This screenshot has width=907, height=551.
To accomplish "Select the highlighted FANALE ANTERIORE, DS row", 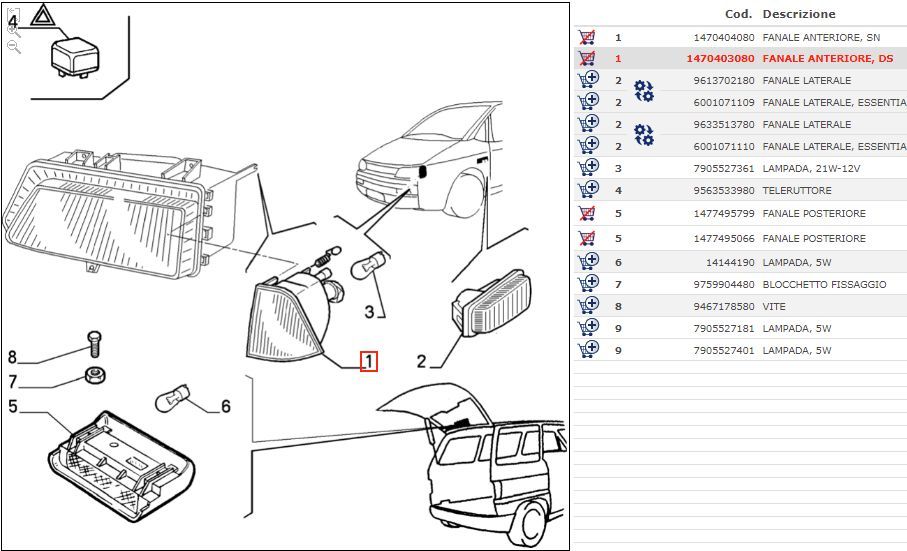I will tap(740, 58).
